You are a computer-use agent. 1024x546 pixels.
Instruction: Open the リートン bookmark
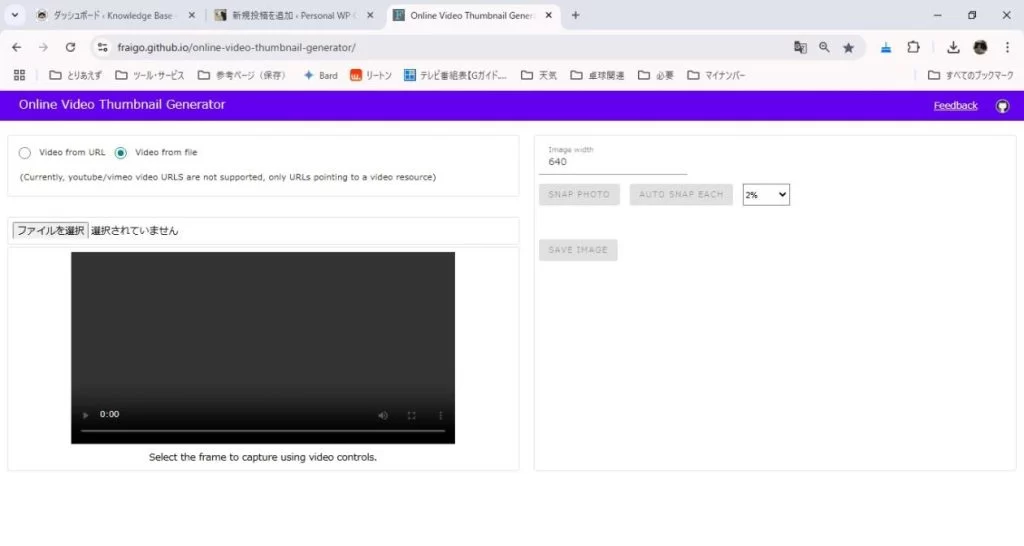pyautogui.click(x=370, y=75)
